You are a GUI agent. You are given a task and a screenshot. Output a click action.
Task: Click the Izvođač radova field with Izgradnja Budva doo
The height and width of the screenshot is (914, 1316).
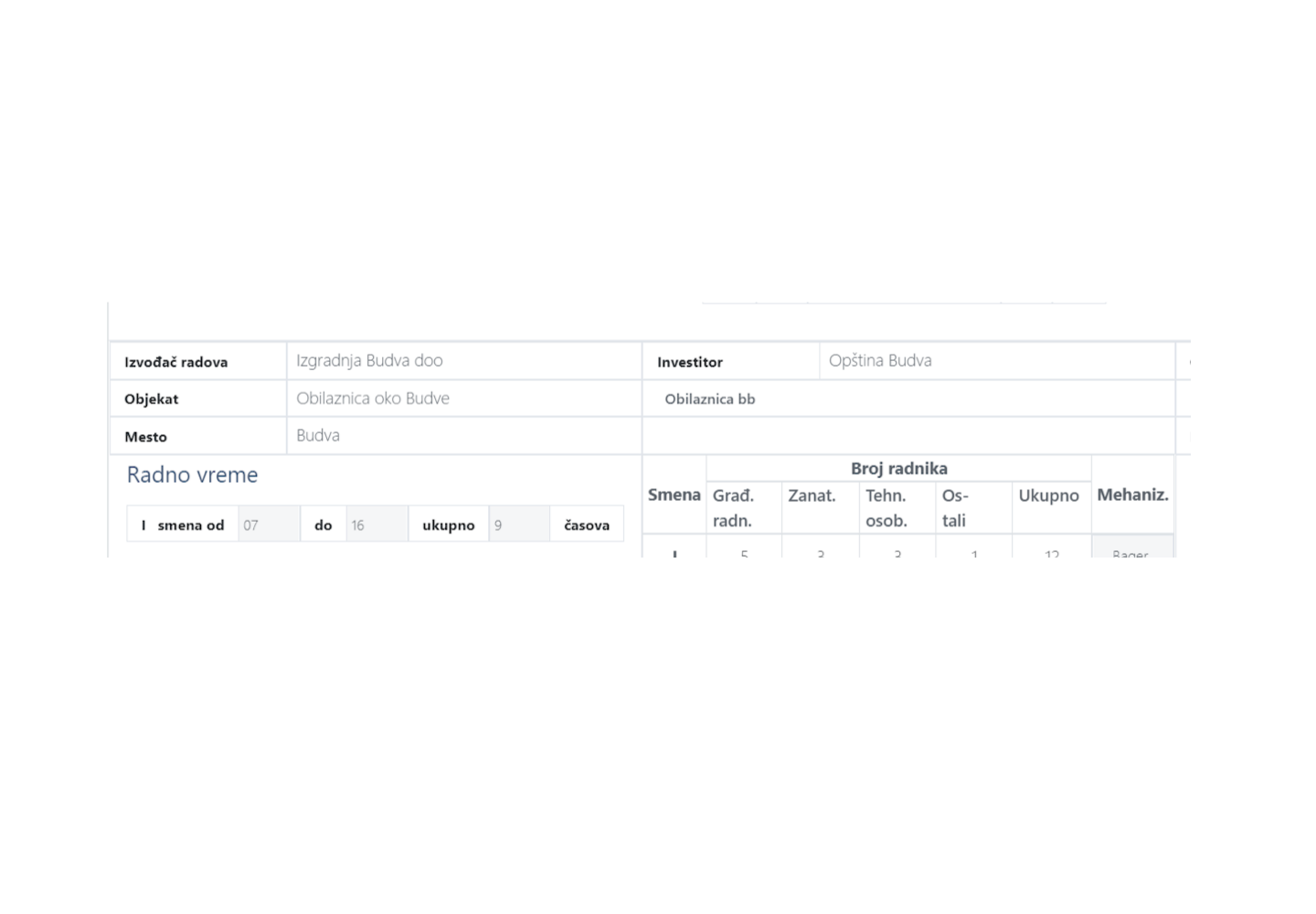click(x=463, y=361)
